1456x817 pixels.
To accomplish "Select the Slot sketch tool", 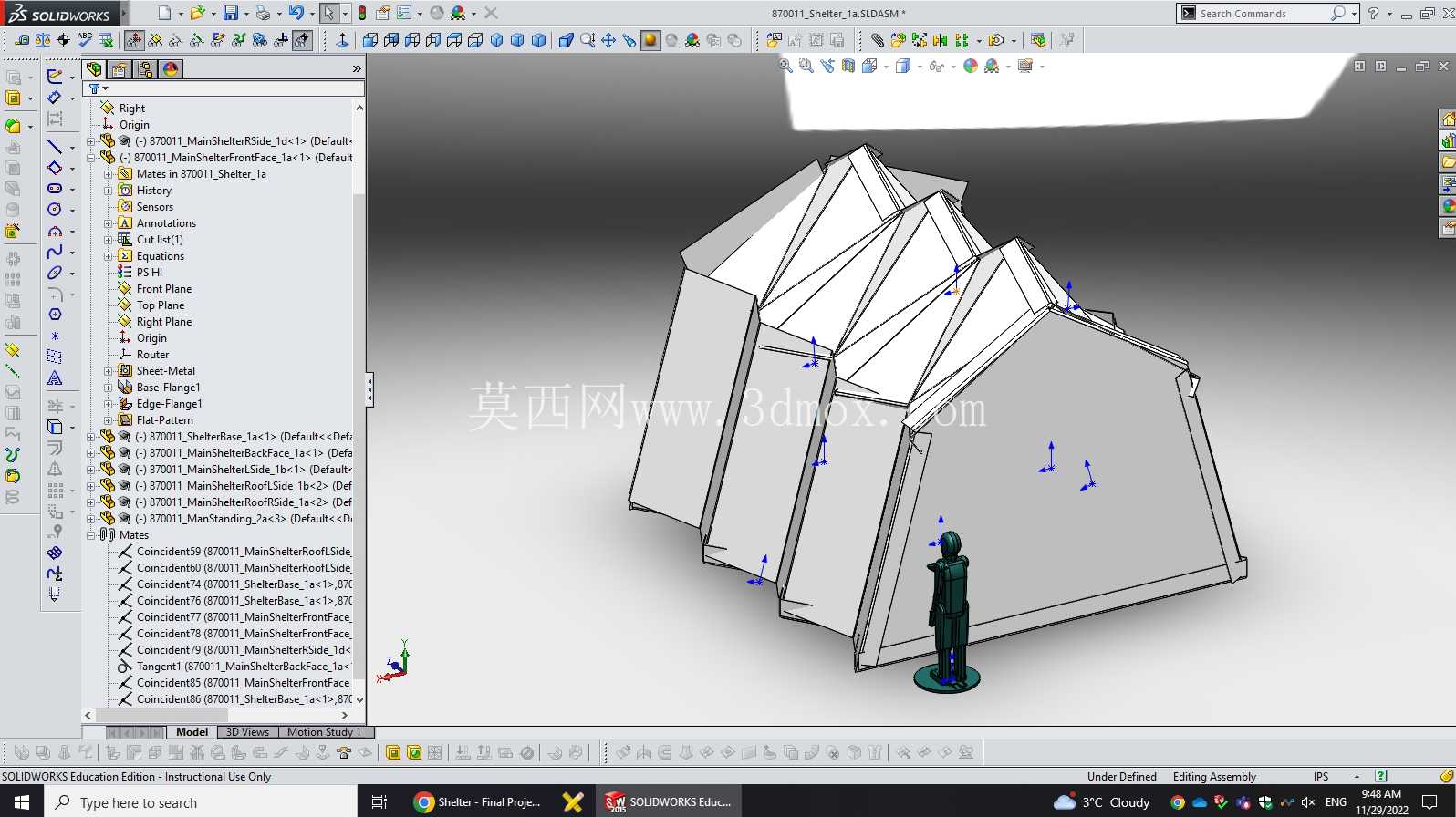I will point(55,189).
